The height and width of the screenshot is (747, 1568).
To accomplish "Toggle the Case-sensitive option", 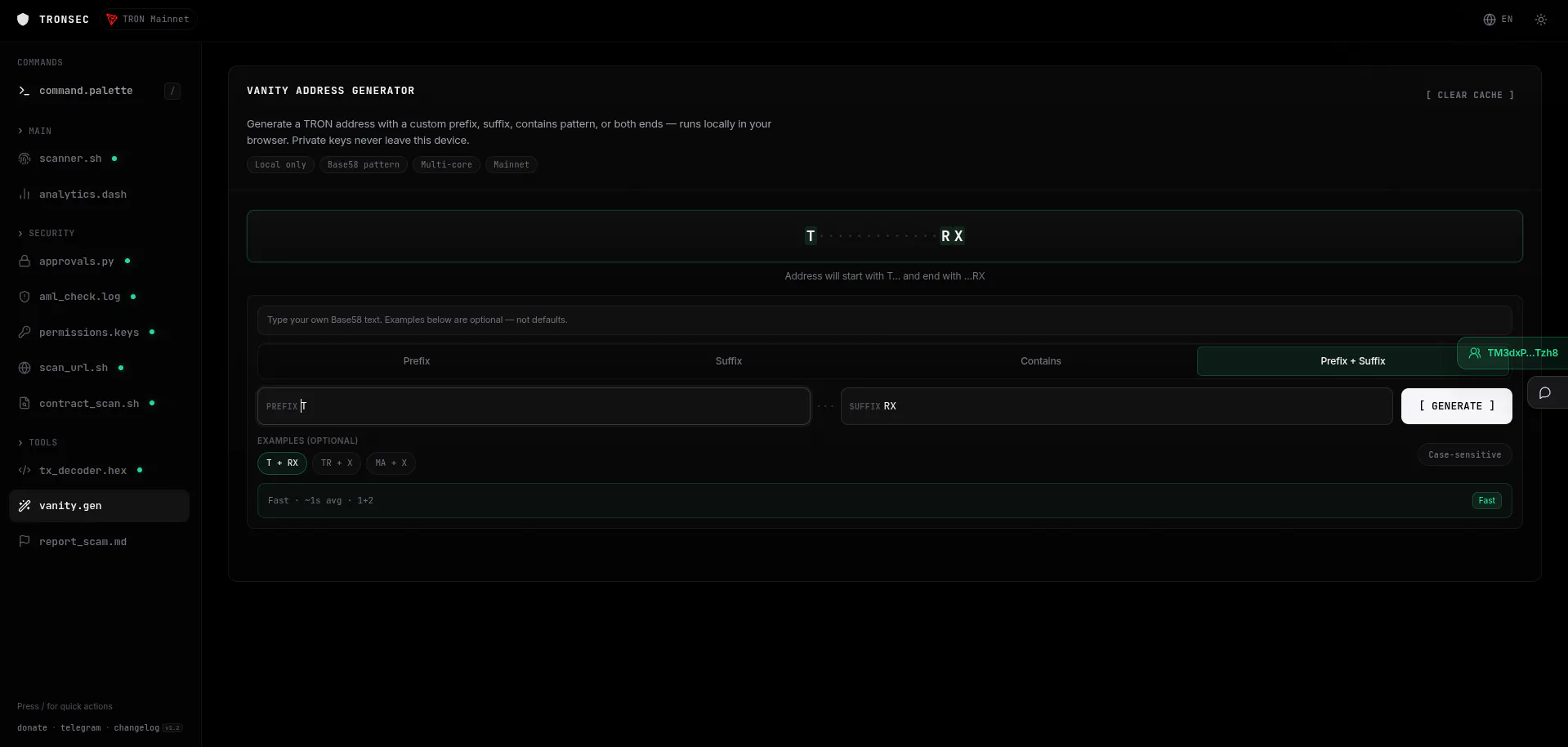I will click(1464, 455).
